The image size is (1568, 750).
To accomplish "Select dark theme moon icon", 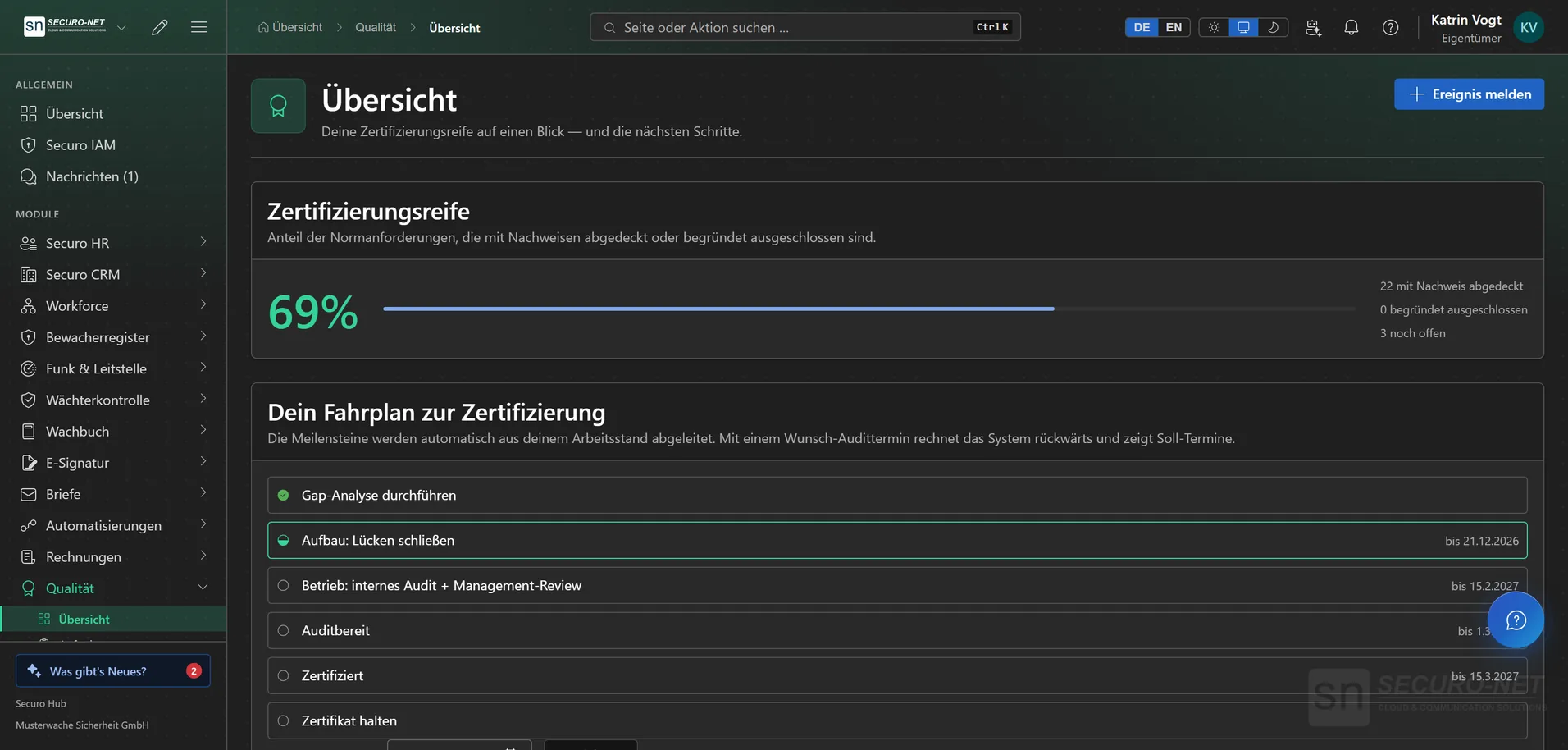I will point(1273,27).
